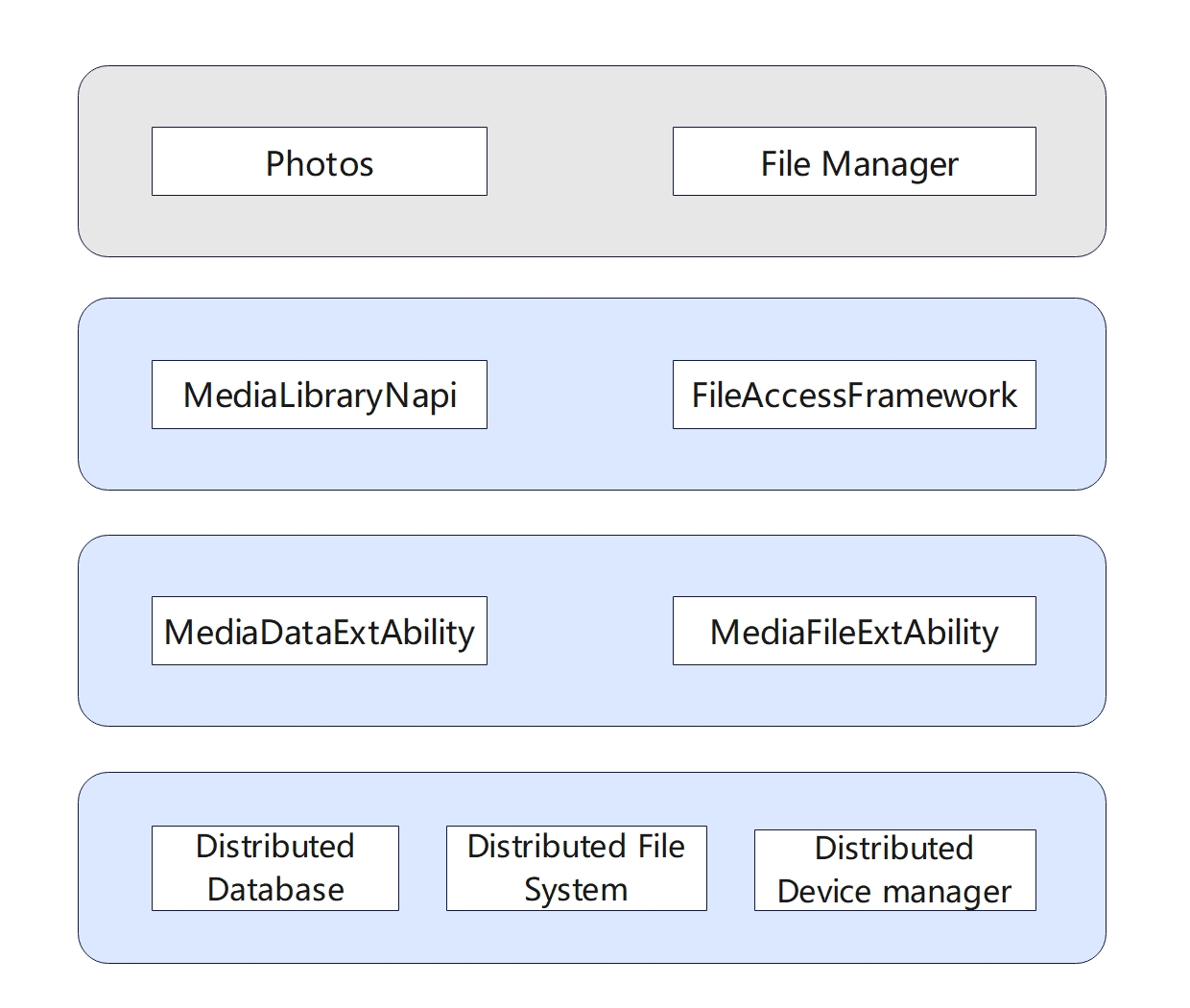Click the Distributed Database box
The height and width of the screenshot is (1008, 1190).
pyautogui.click(x=274, y=868)
